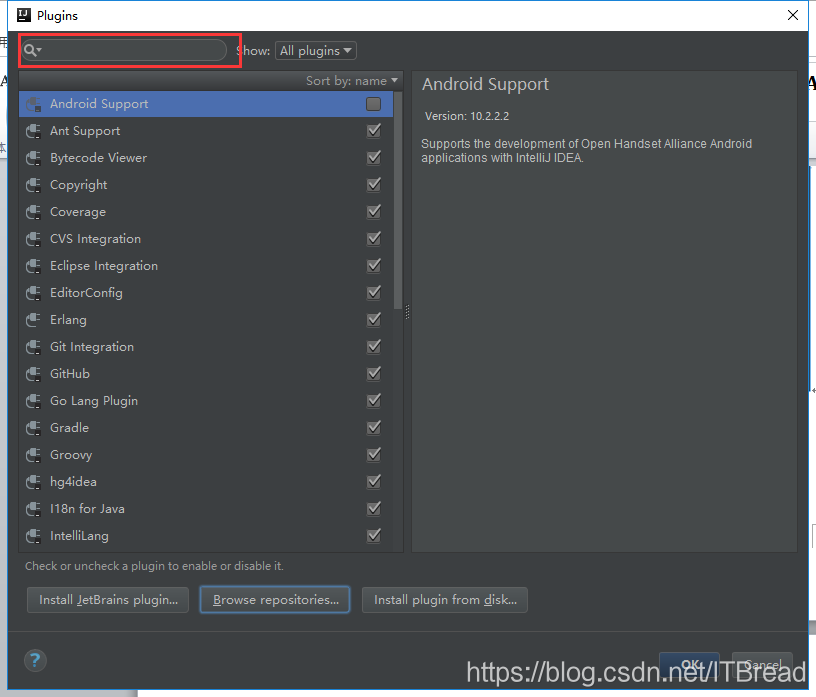This screenshot has width=816, height=697.
Task: Click Install JetBrains plugin button
Action: coord(108,600)
